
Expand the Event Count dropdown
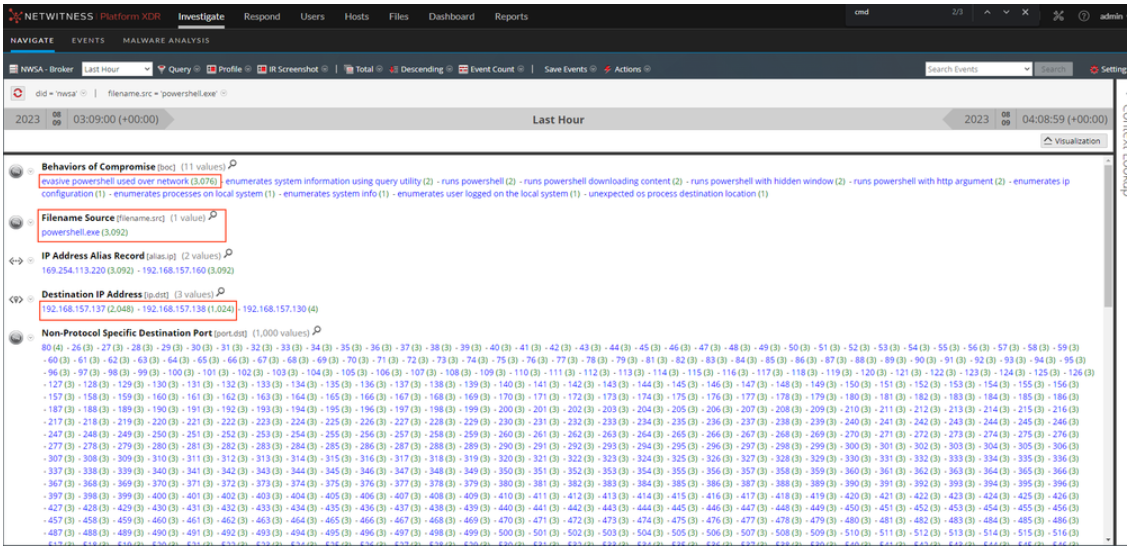coord(491,69)
